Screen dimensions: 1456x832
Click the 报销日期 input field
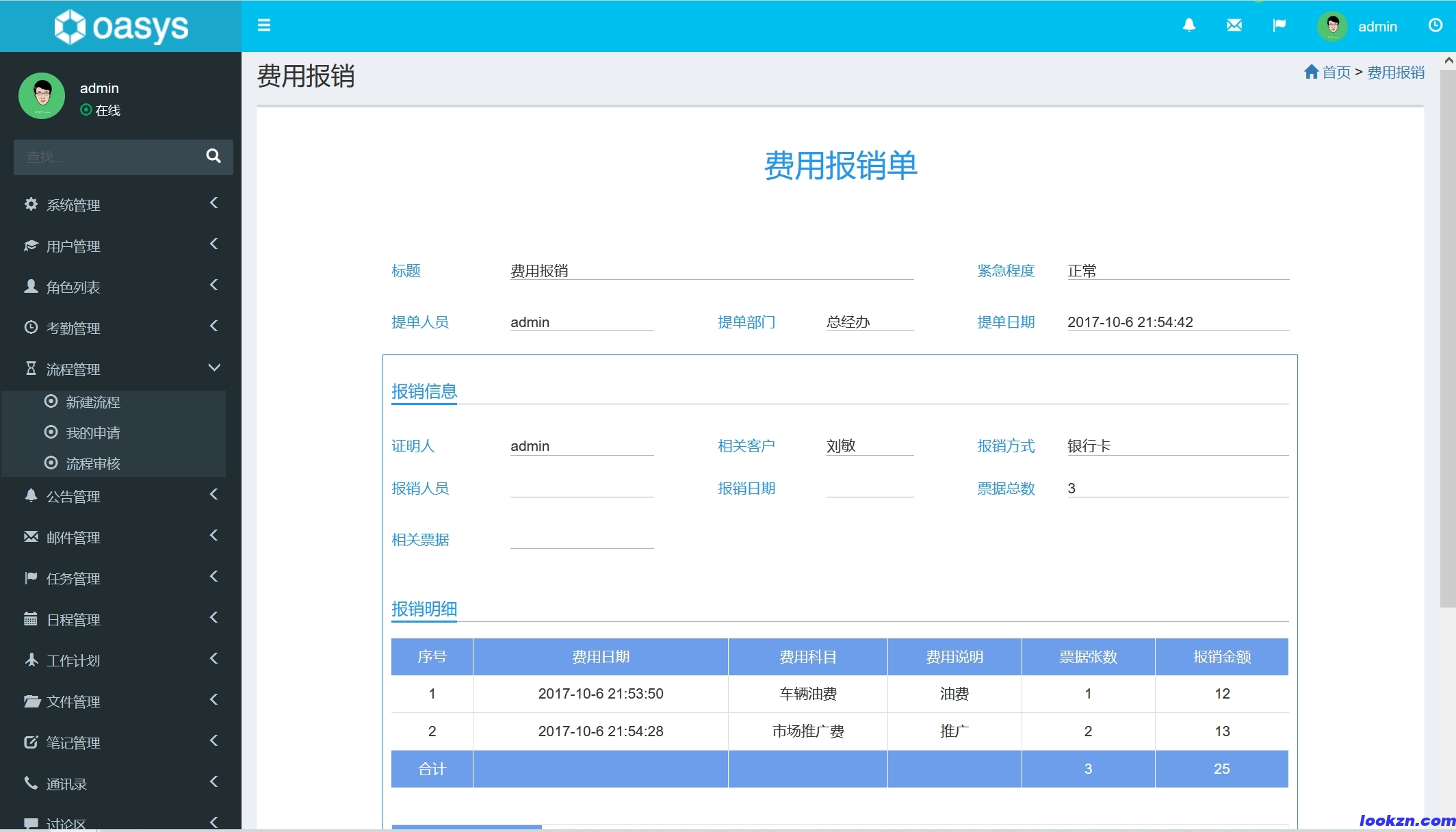[870, 488]
